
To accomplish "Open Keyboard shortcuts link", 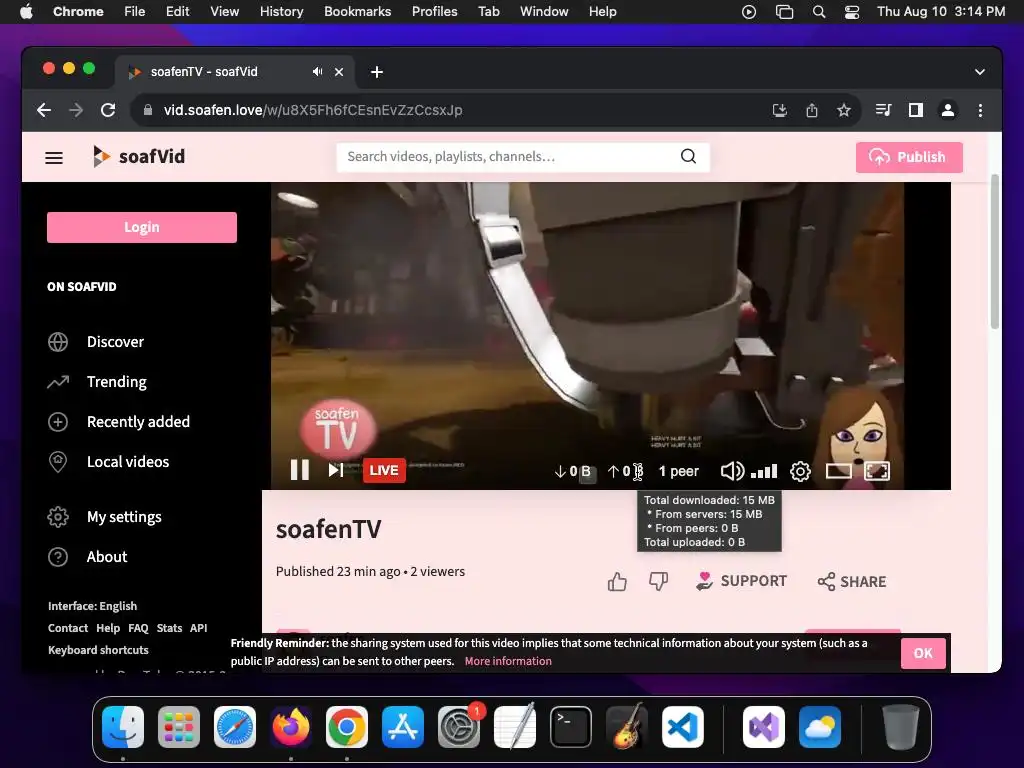I will pos(98,650).
